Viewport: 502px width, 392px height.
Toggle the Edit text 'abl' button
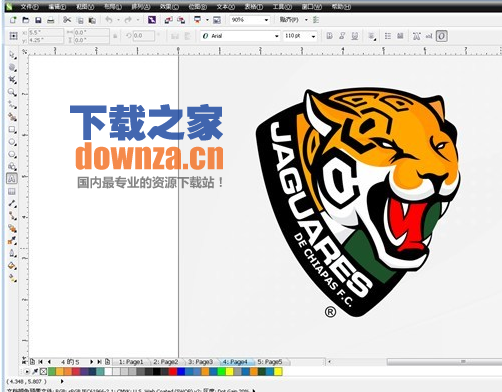click(x=429, y=36)
